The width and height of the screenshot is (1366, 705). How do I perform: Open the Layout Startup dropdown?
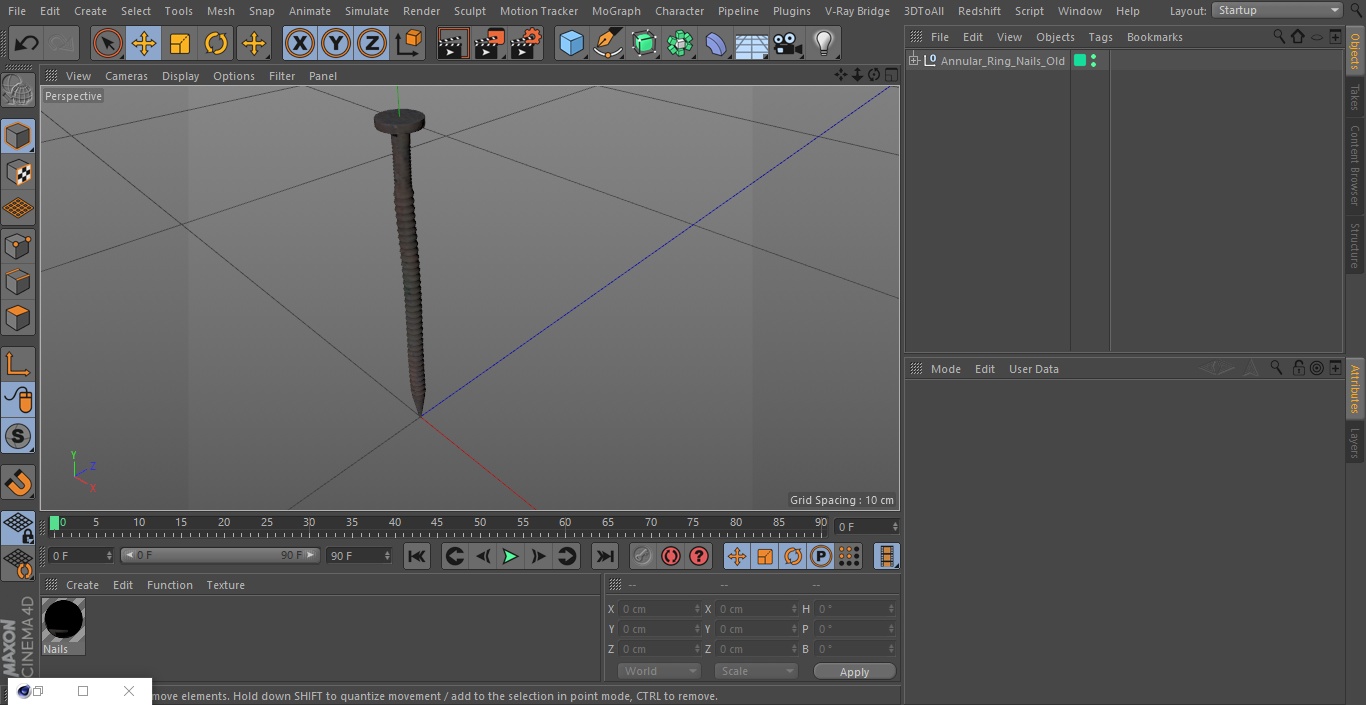(x=1278, y=10)
